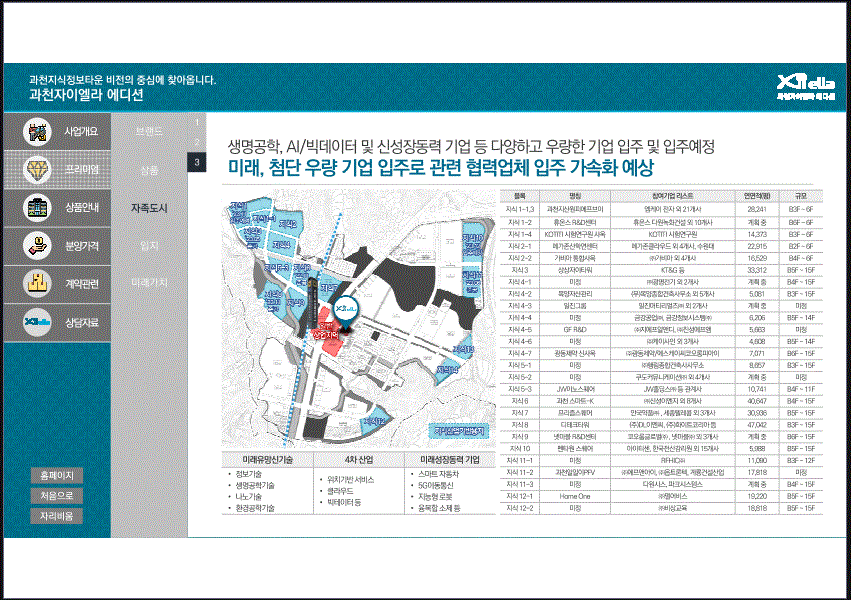Open the 미래가치 submenu item
851x600 pixels.
tap(149, 283)
